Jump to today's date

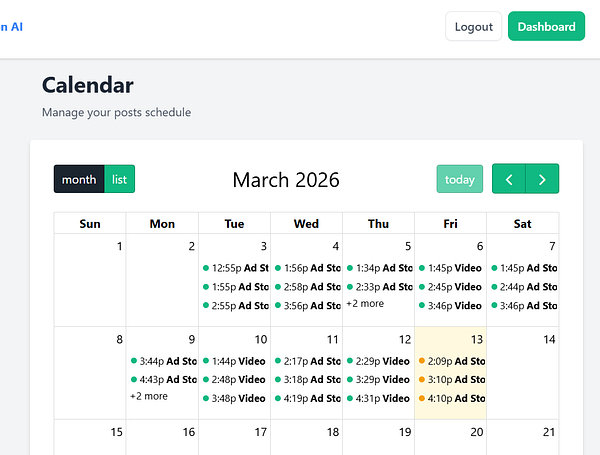(x=459, y=179)
